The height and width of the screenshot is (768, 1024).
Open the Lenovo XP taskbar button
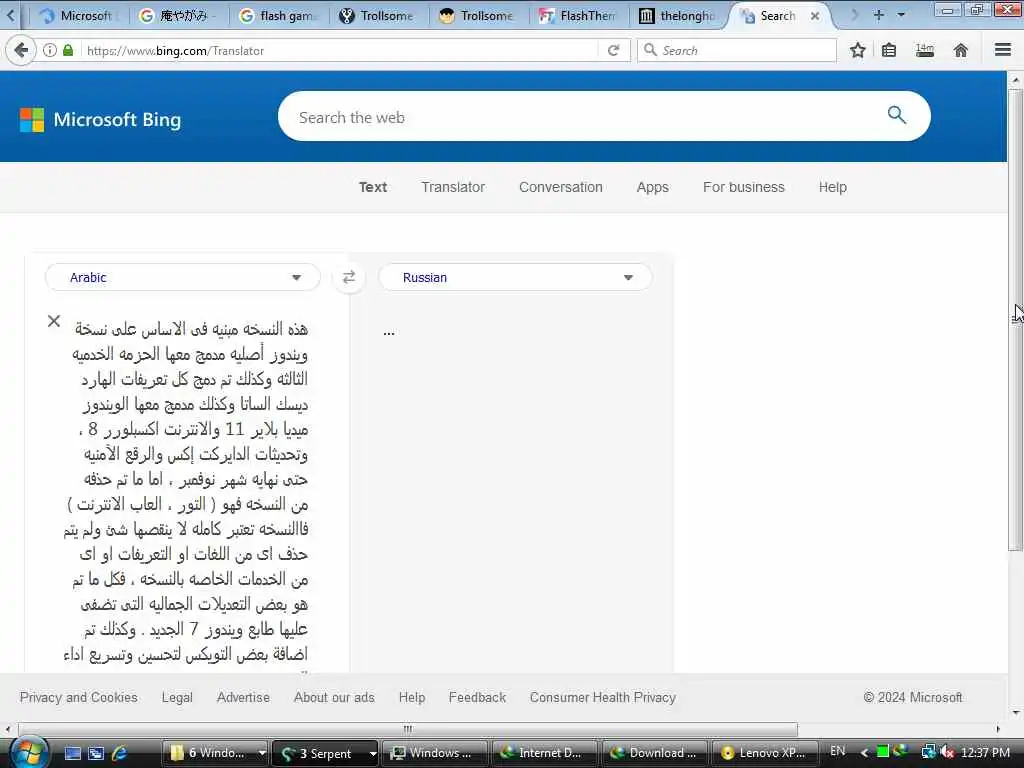(765, 753)
